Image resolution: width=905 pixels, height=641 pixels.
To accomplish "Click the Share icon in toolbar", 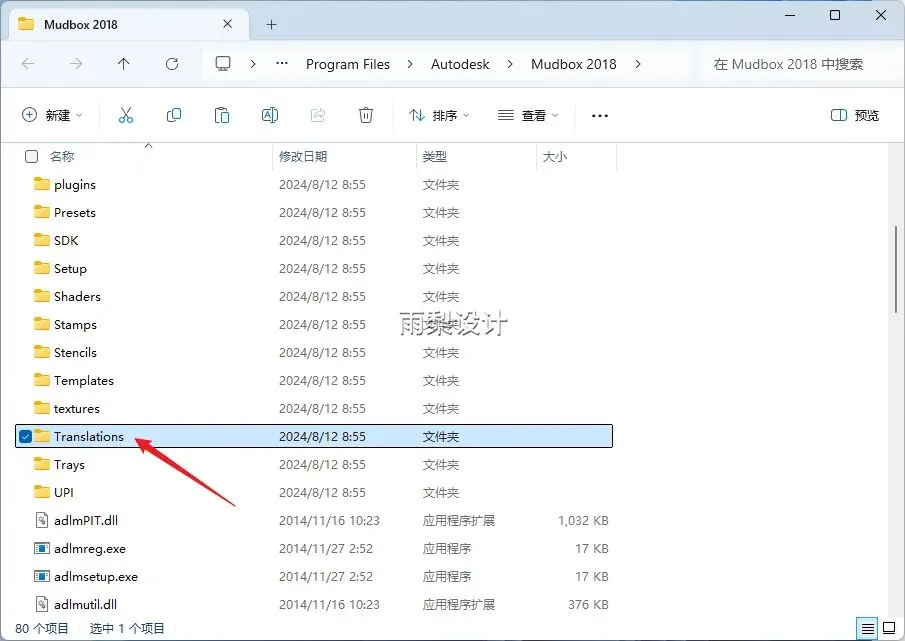I will [318, 115].
